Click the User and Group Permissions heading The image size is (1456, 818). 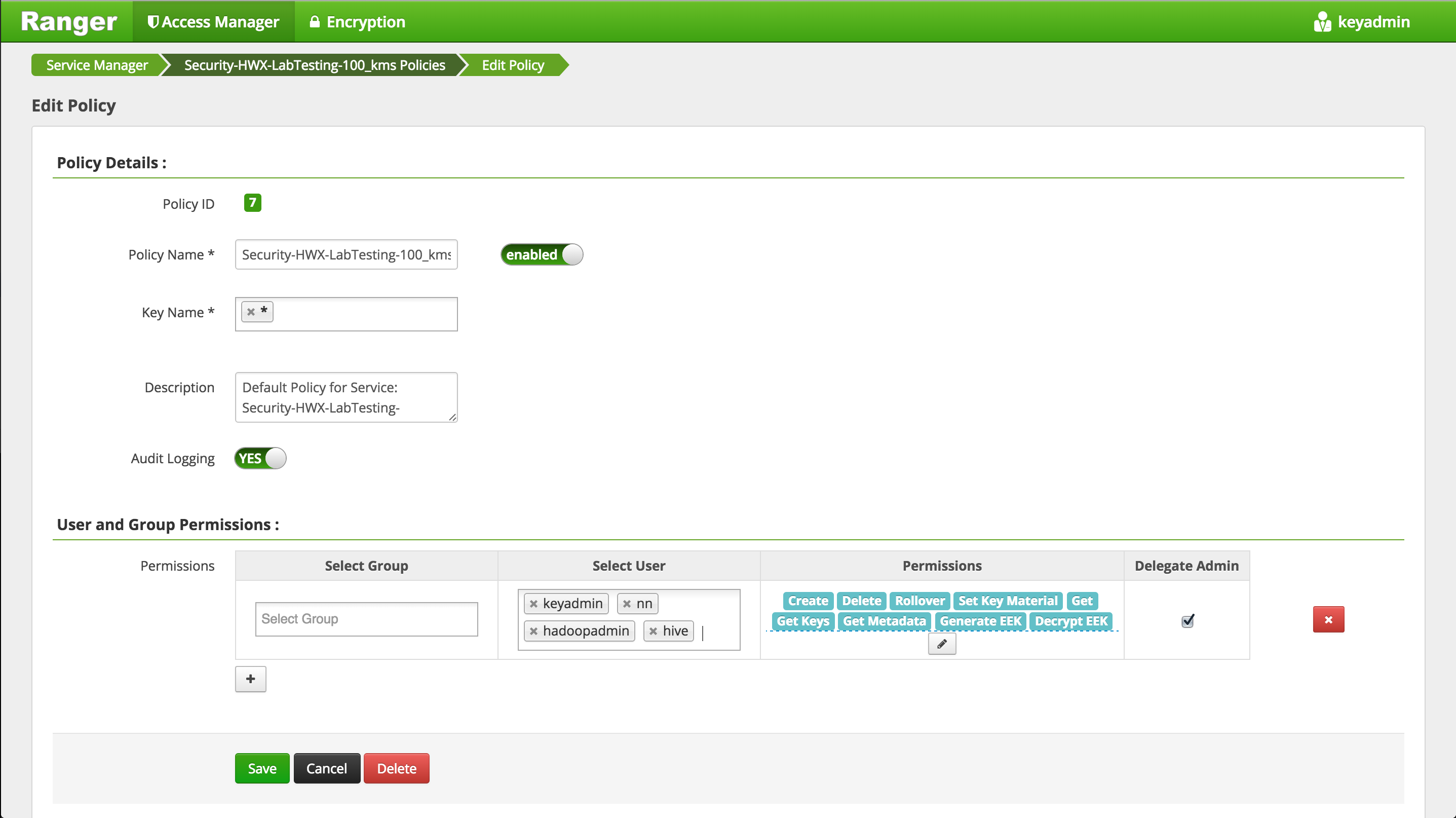click(168, 525)
